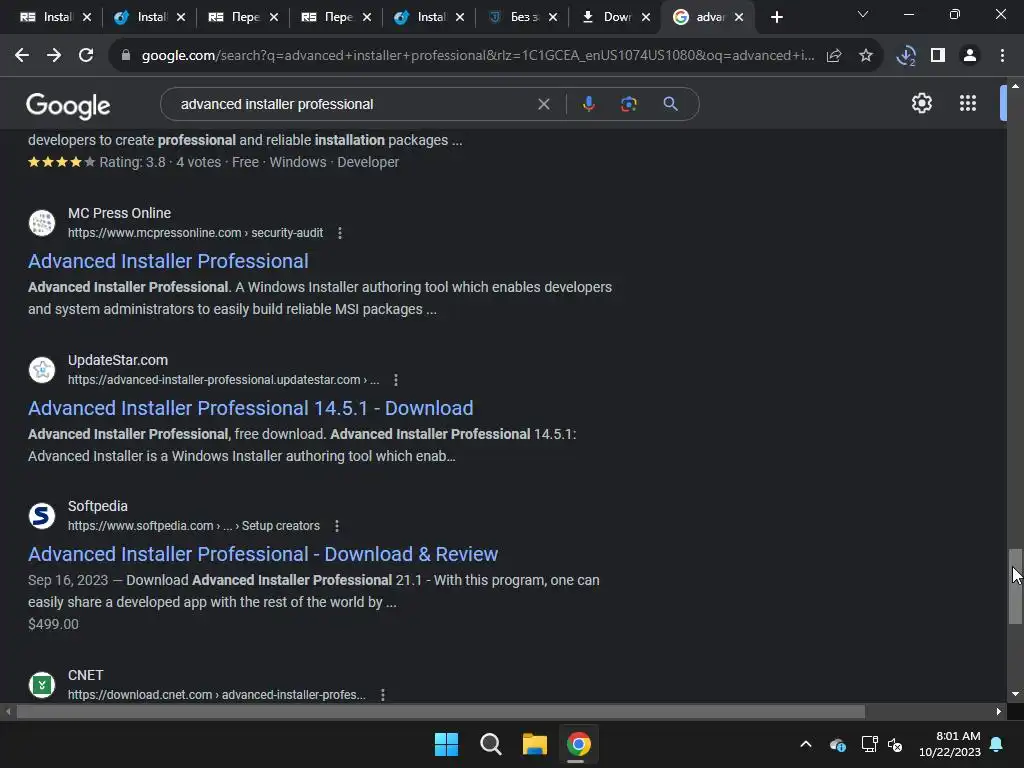Click the horizontal scrollbar thumb
This screenshot has height=768, width=1024.
[x=441, y=711]
